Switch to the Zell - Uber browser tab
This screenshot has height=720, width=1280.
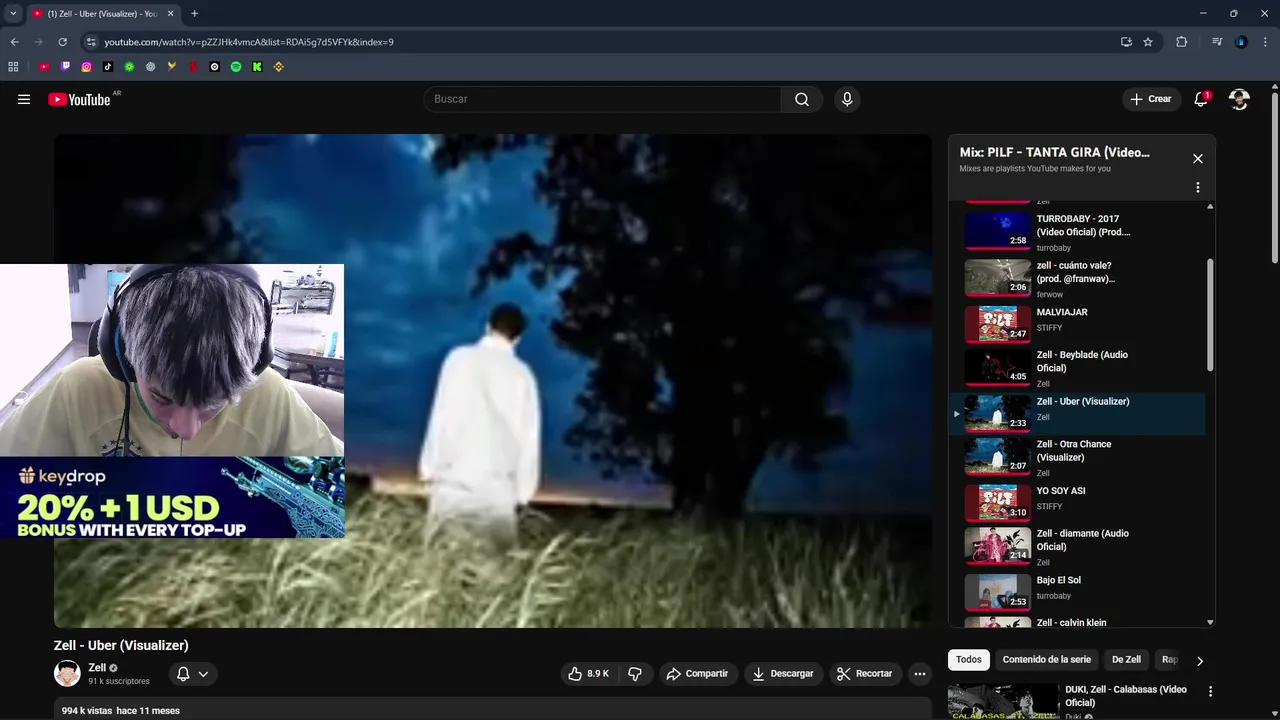pos(103,14)
